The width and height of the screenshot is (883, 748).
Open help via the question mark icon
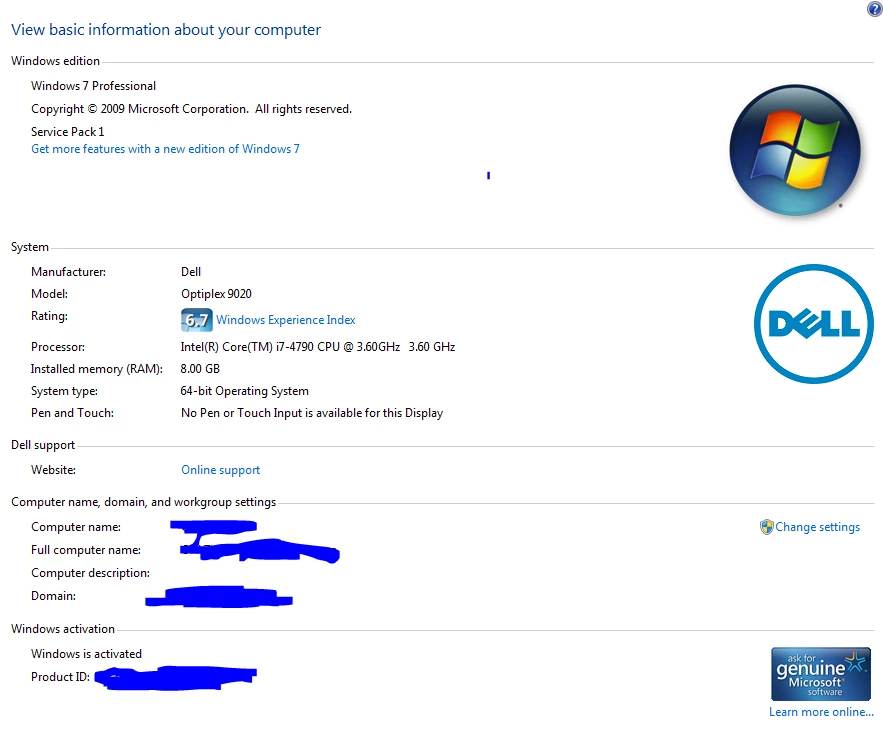pyautogui.click(x=875, y=9)
